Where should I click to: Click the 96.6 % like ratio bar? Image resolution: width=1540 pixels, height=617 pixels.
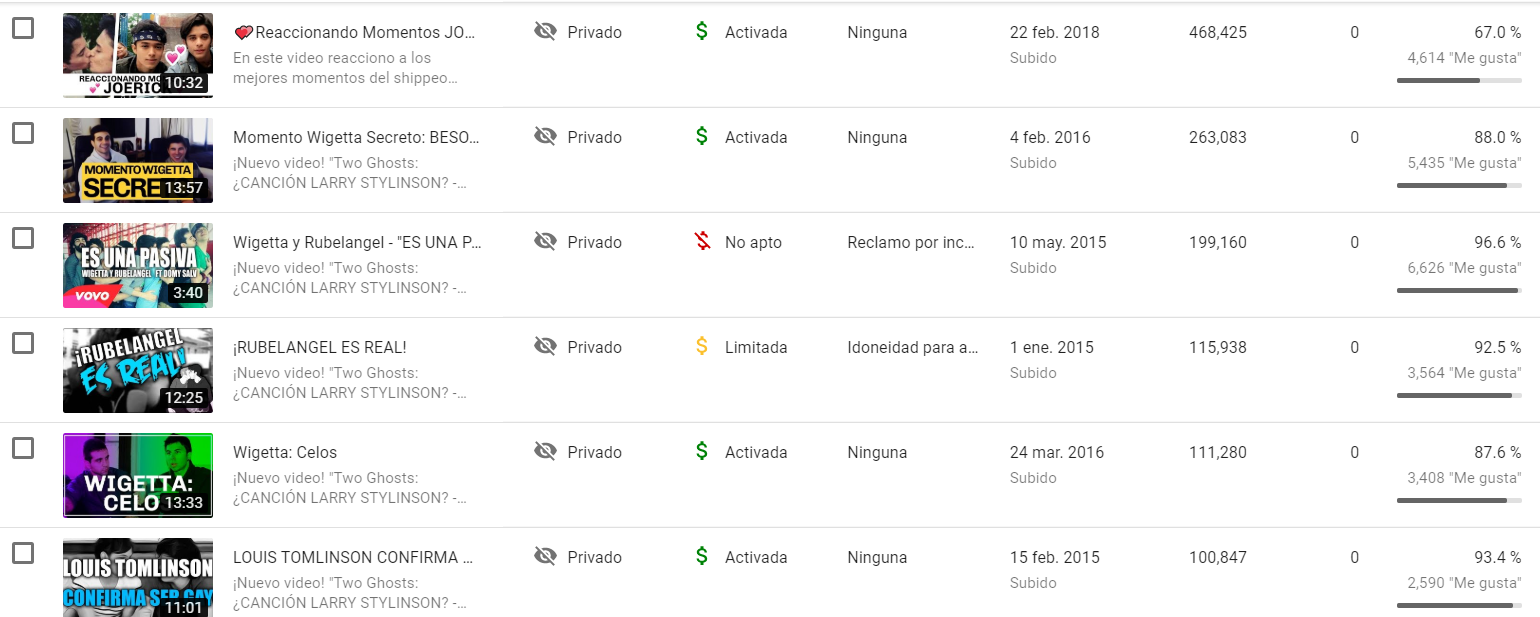click(x=1459, y=290)
